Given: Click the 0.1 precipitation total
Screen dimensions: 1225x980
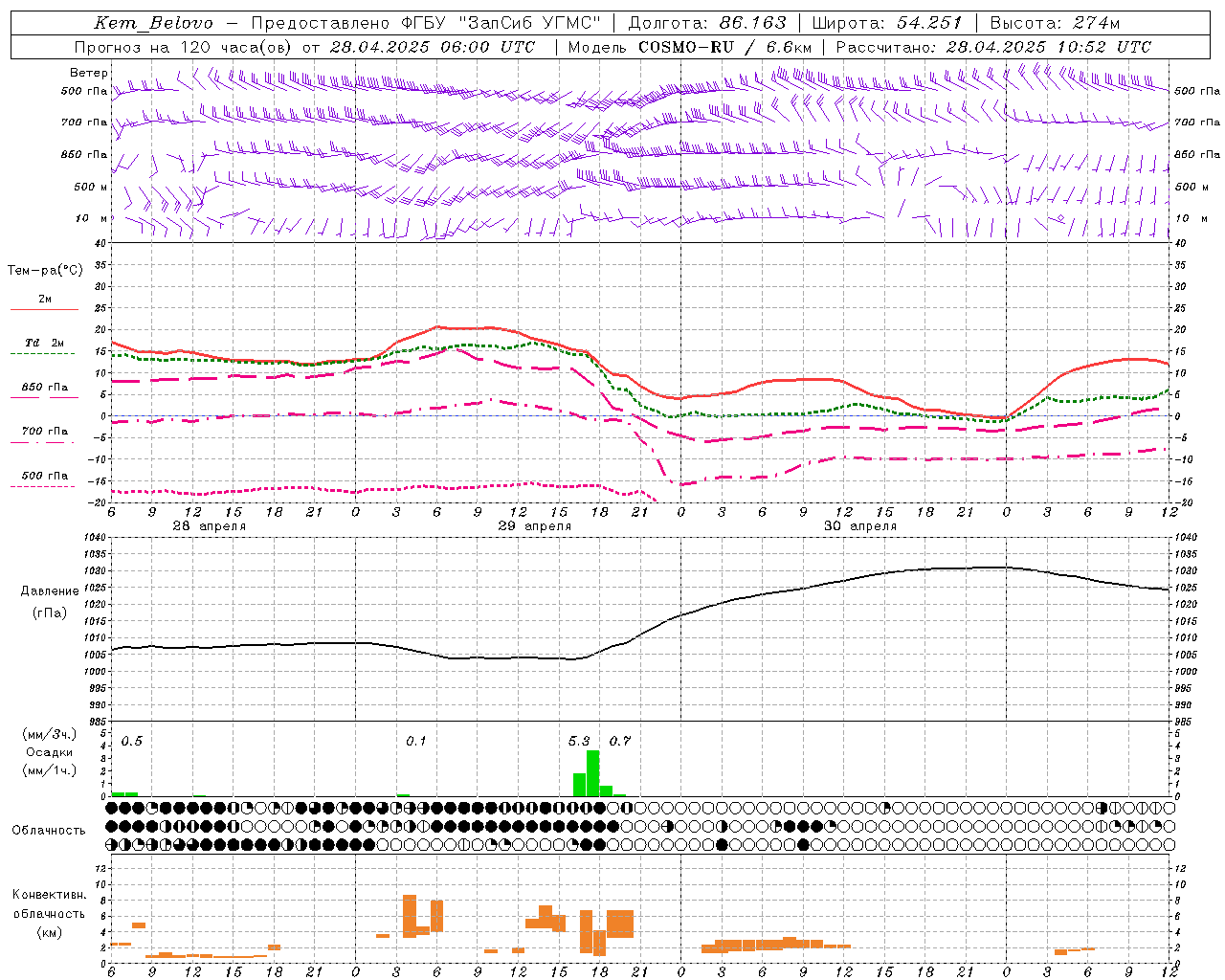Looking at the screenshot, I should pos(416,742).
